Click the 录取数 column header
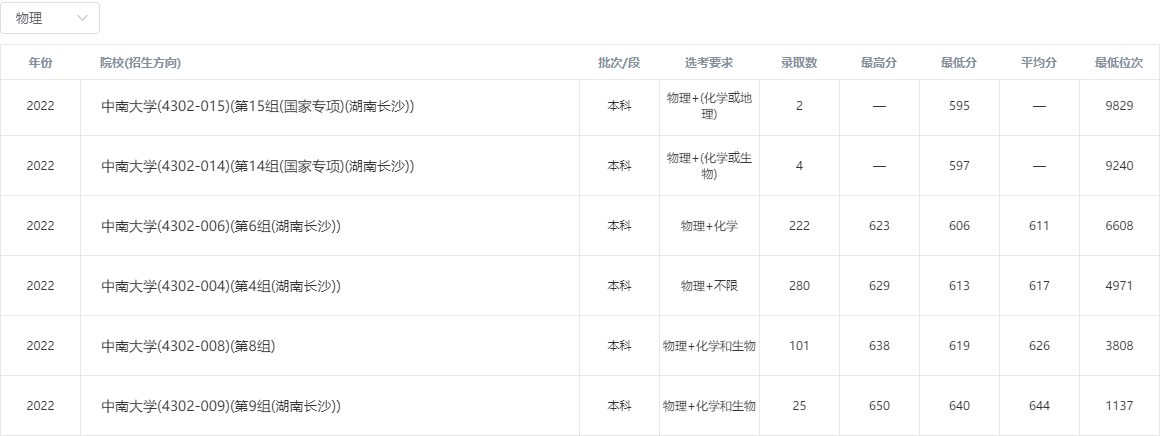 799,63
